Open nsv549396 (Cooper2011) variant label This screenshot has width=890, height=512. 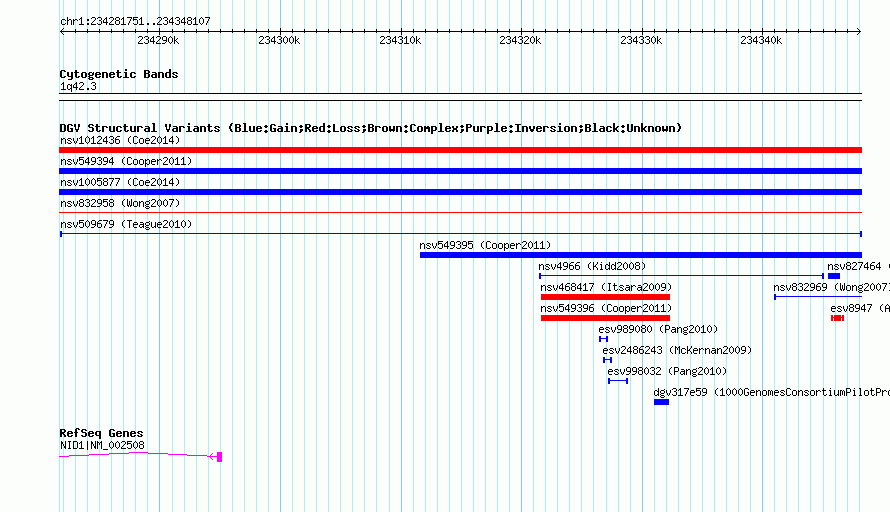(606, 308)
